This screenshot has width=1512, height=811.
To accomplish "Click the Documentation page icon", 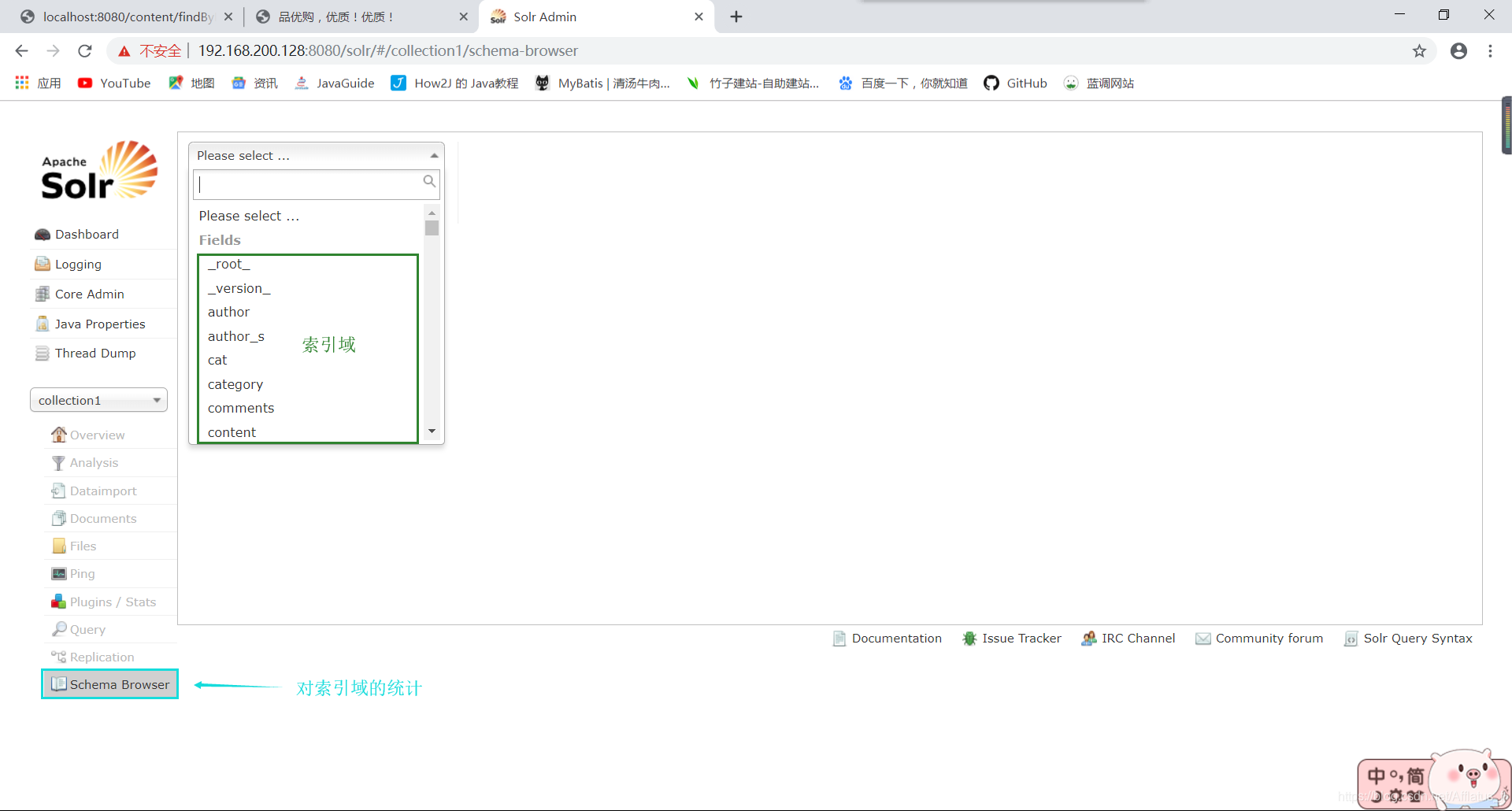I will pyautogui.click(x=839, y=639).
